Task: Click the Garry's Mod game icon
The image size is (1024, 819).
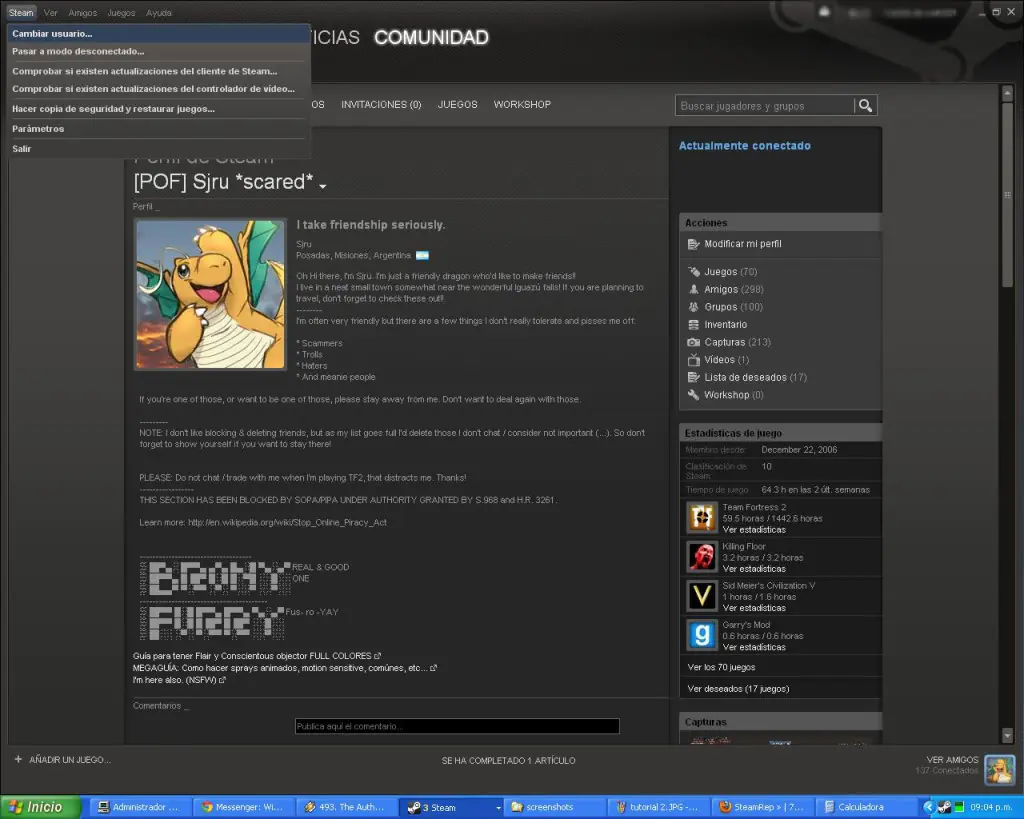Action: coord(702,635)
